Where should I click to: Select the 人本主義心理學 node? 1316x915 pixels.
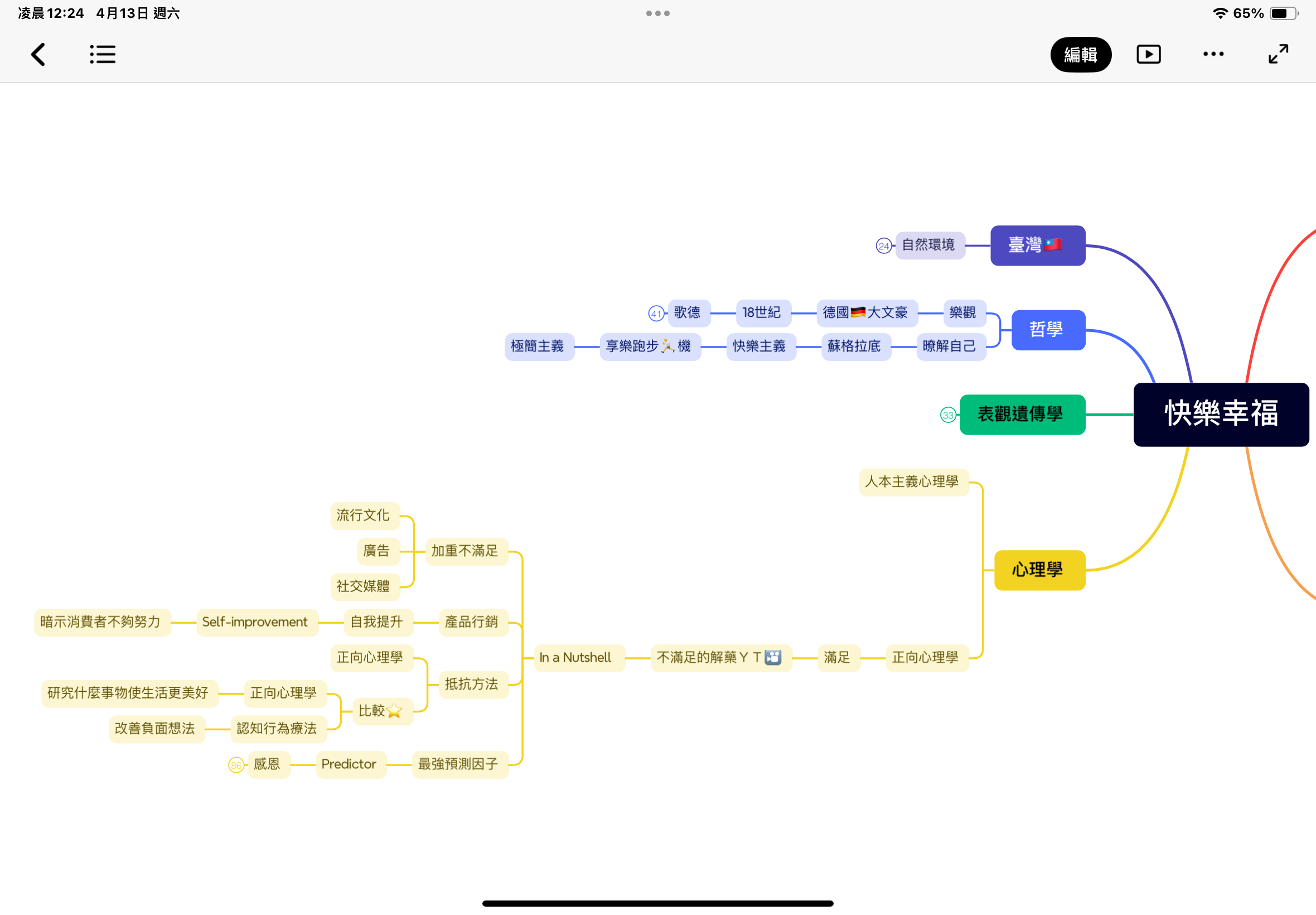pos(913,482)
